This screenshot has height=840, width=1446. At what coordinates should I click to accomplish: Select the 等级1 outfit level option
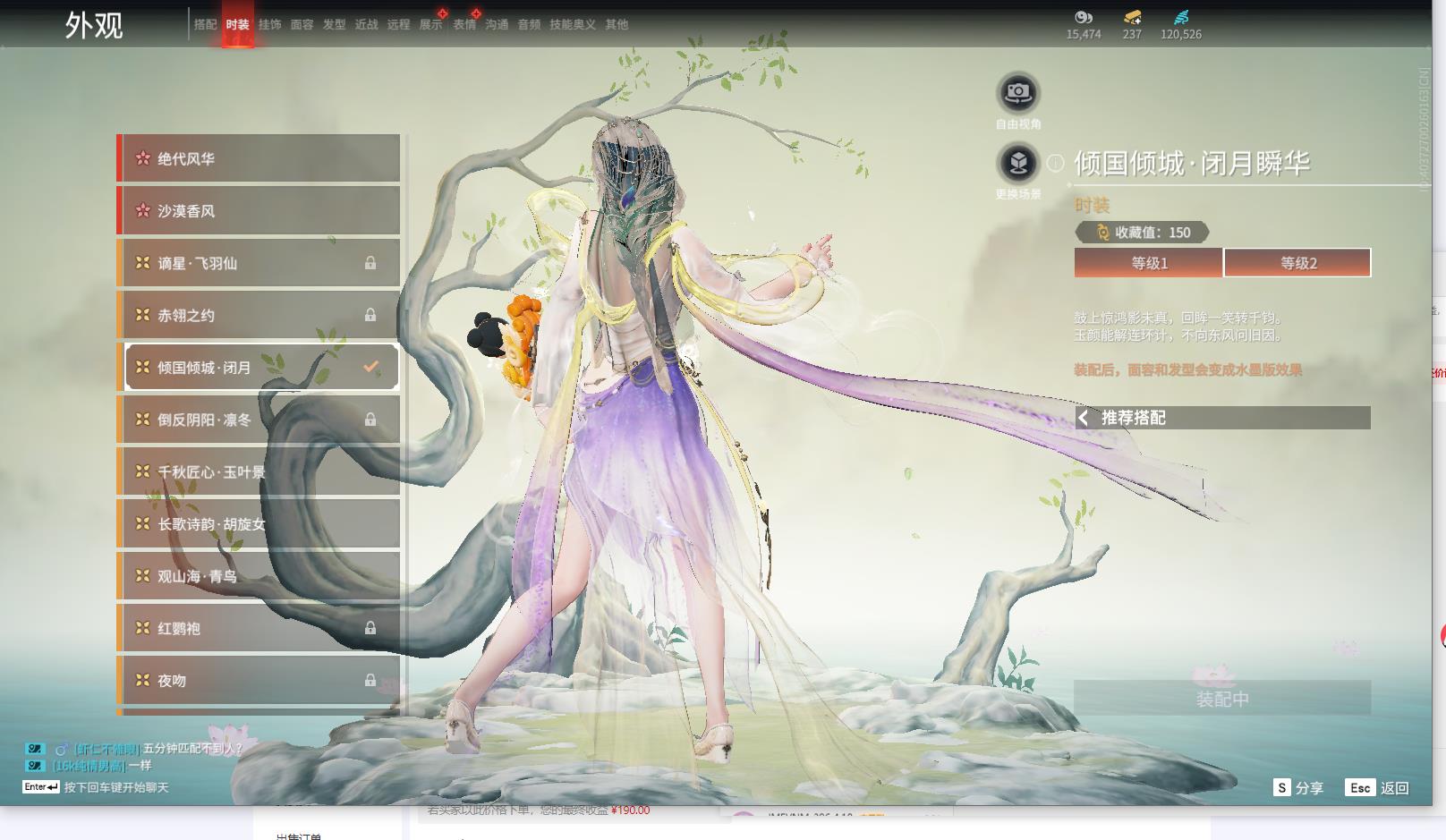(x=1148, y=263)
